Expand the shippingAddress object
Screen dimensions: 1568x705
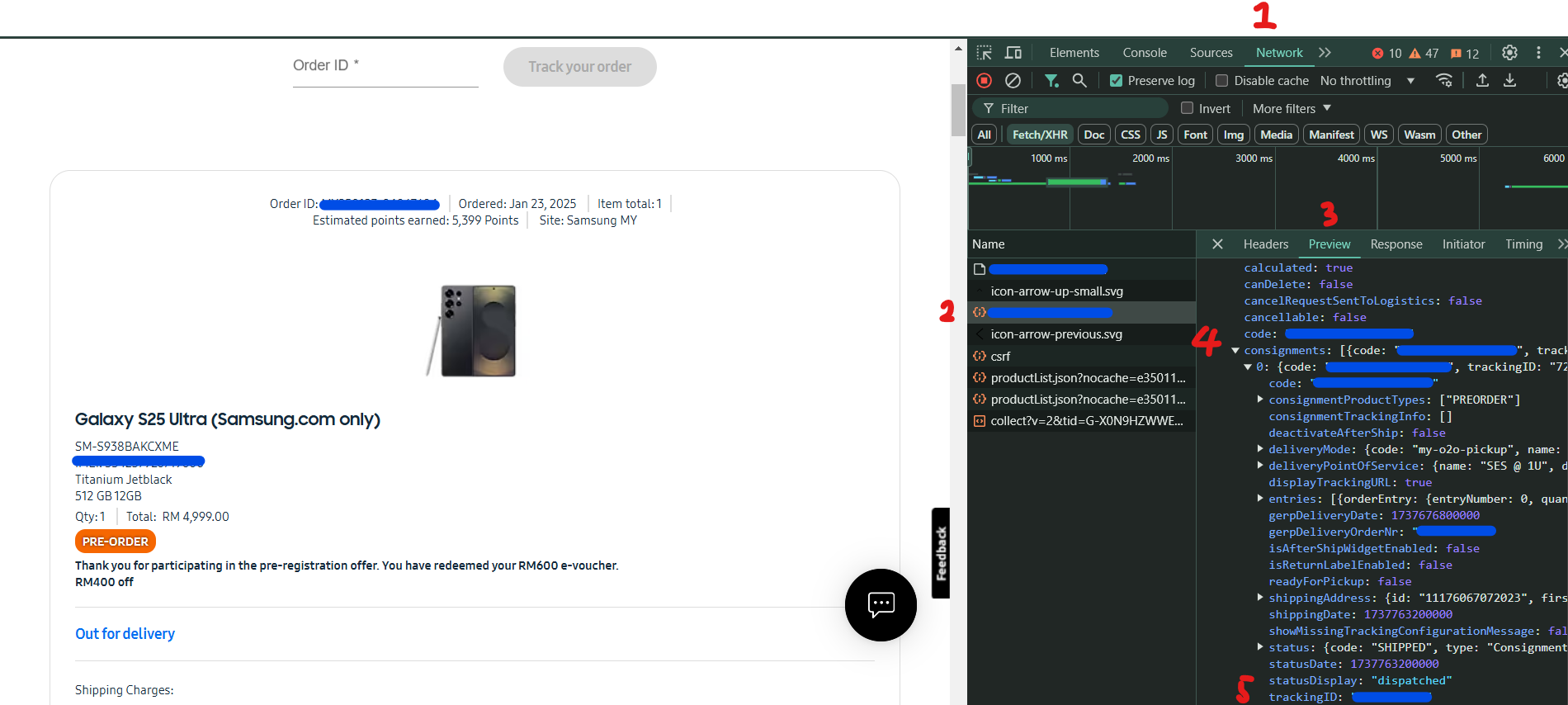tap(1260, 598)
